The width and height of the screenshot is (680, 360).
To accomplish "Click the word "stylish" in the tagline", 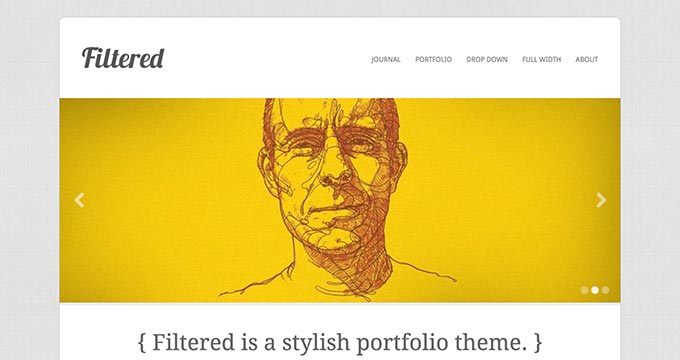I will point(315,343).
